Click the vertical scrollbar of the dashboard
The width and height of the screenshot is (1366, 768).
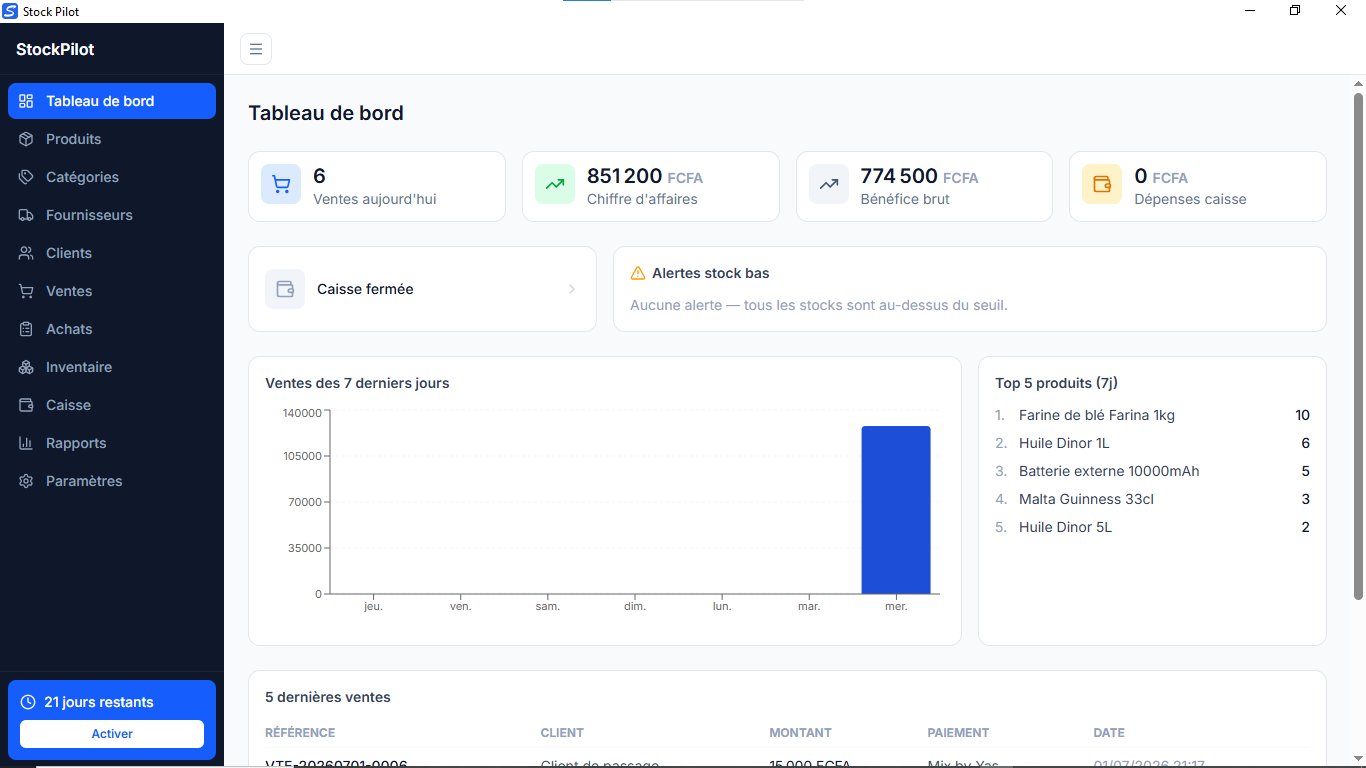[1358, 346]
